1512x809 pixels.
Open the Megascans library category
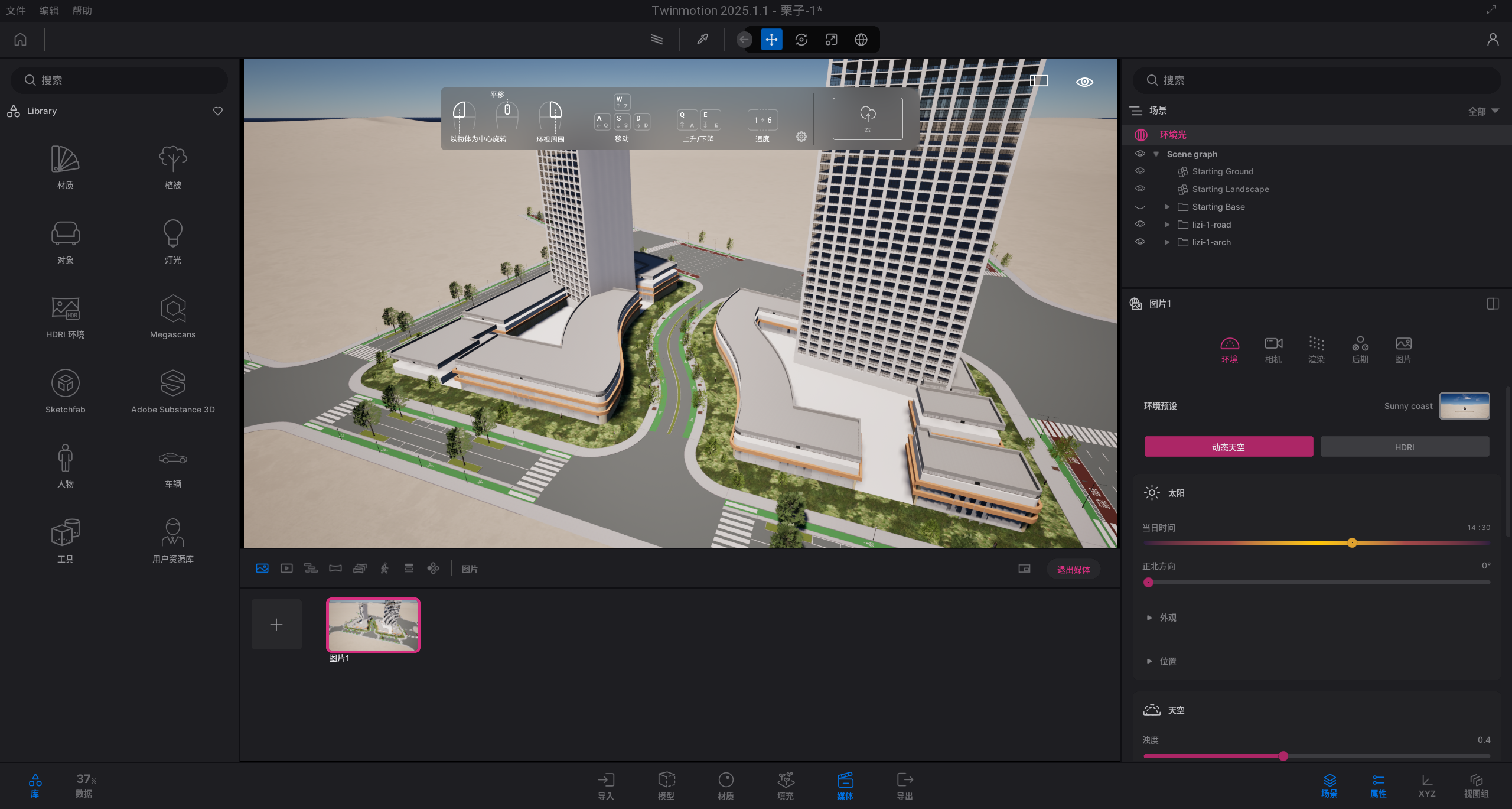point(172,317)
